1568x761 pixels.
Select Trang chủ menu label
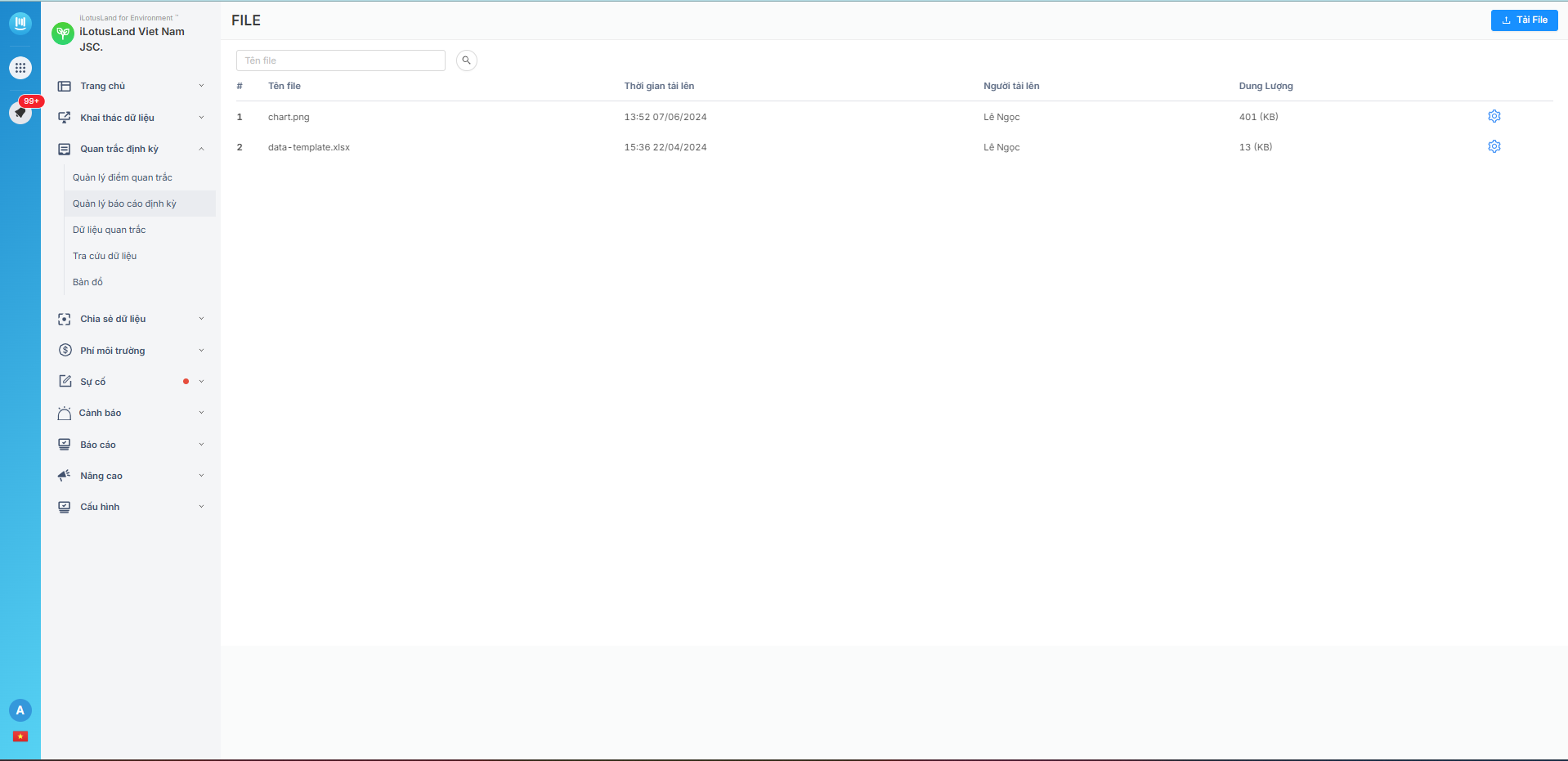click(103, 86)
